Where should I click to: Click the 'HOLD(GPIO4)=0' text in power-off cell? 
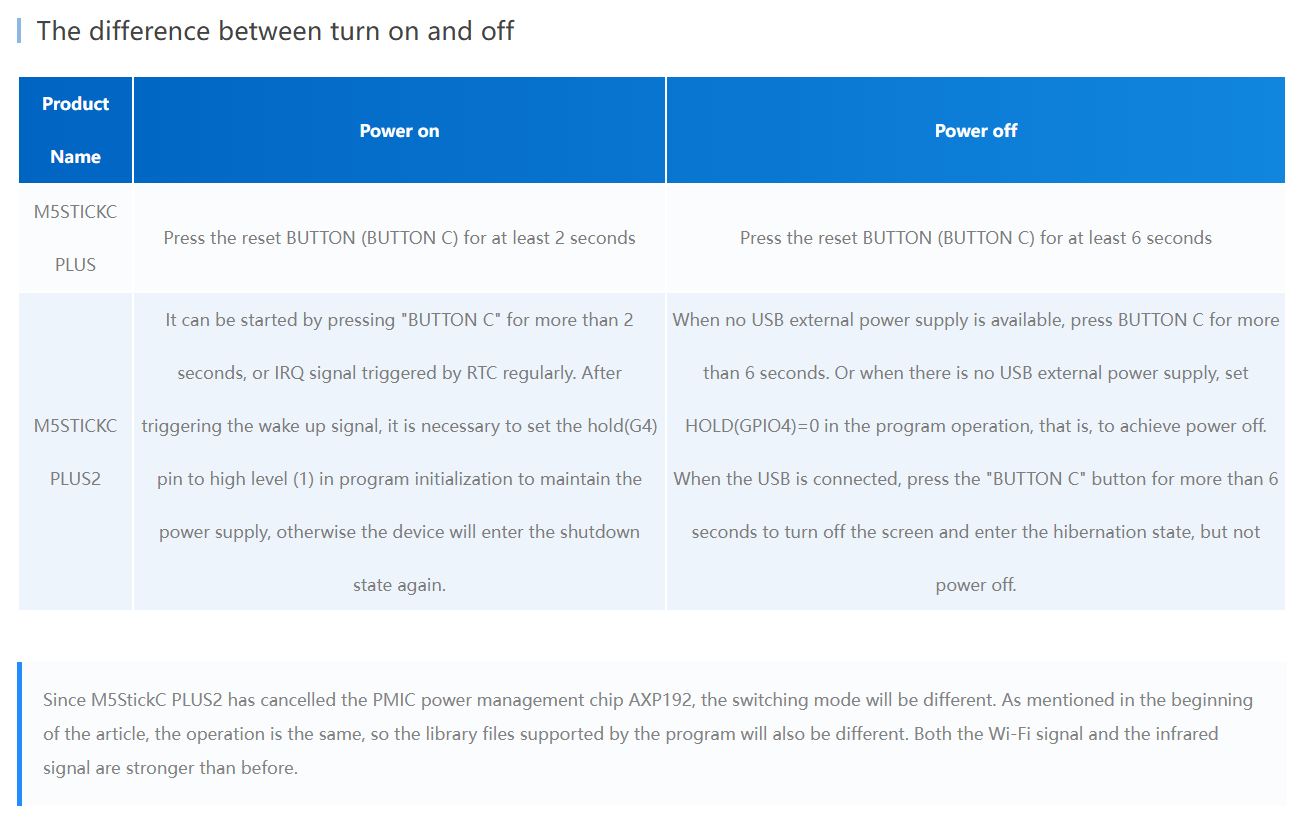[x=748, y=426]
